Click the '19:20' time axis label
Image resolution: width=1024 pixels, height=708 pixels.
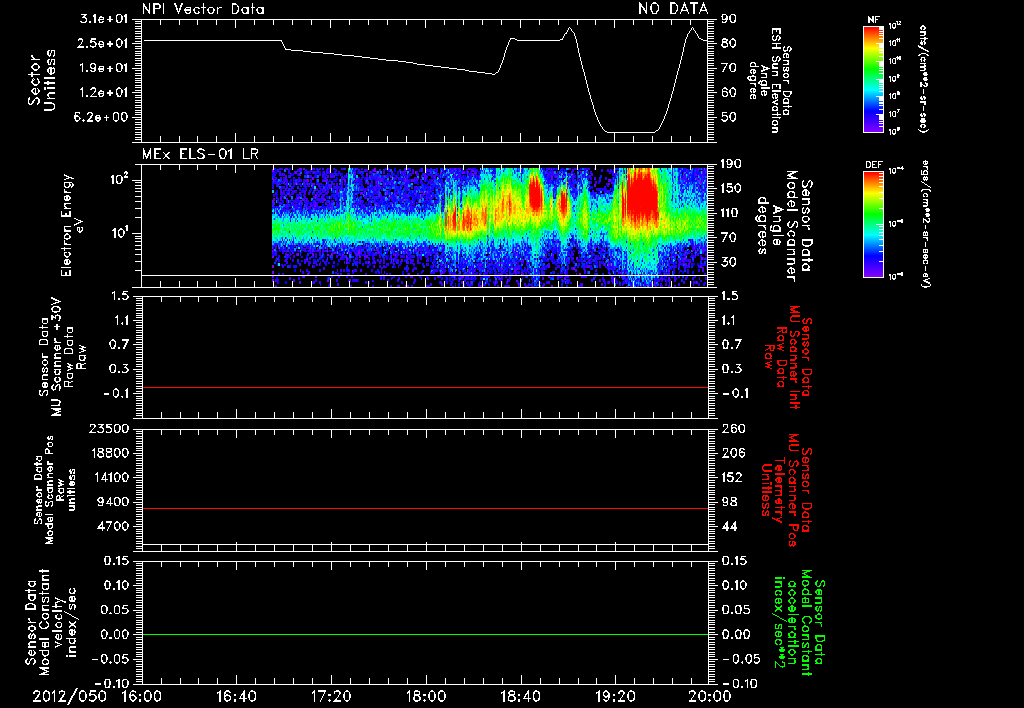[x=615, y=696]
